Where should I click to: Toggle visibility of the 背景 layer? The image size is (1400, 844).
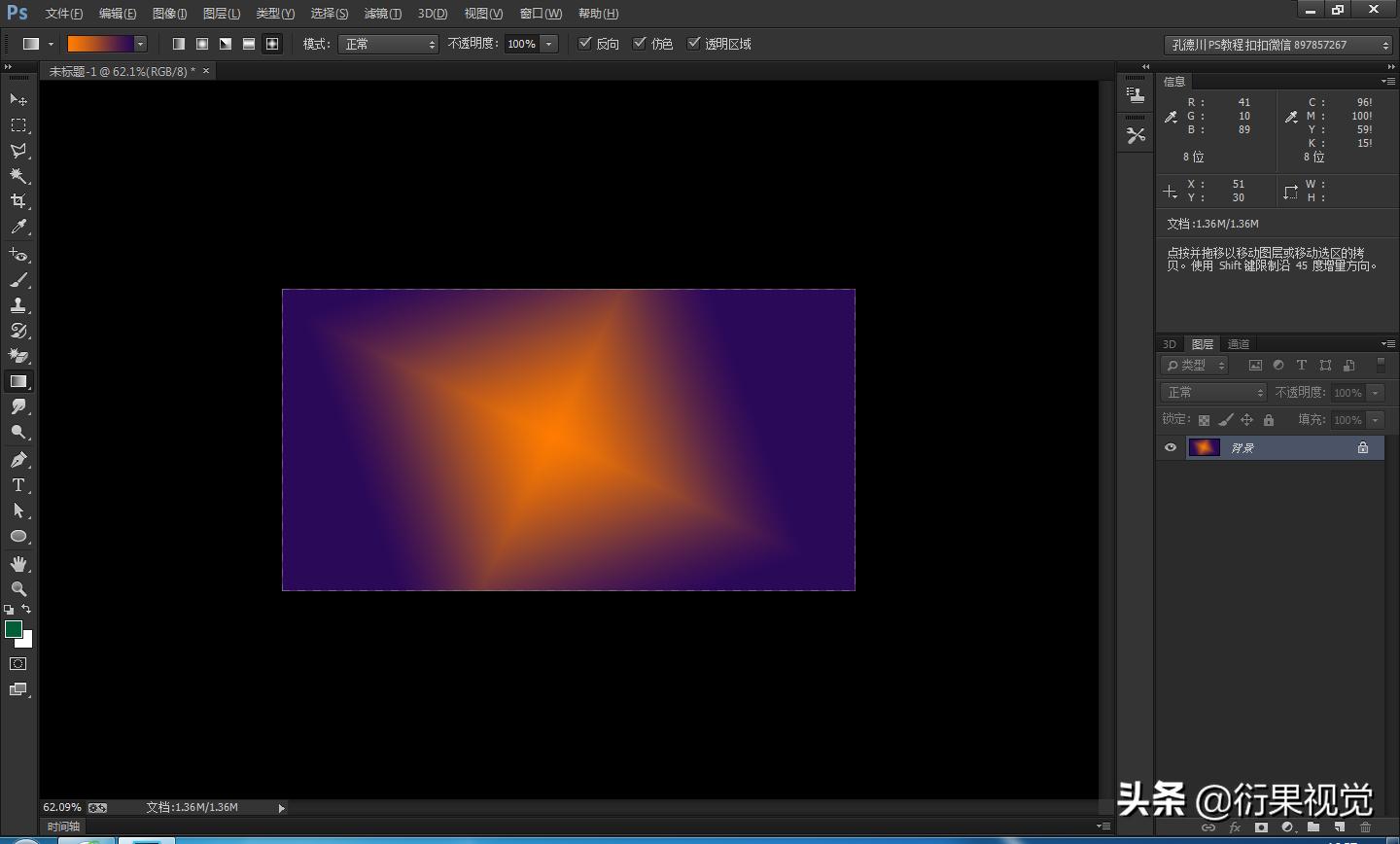(1171, 447)
